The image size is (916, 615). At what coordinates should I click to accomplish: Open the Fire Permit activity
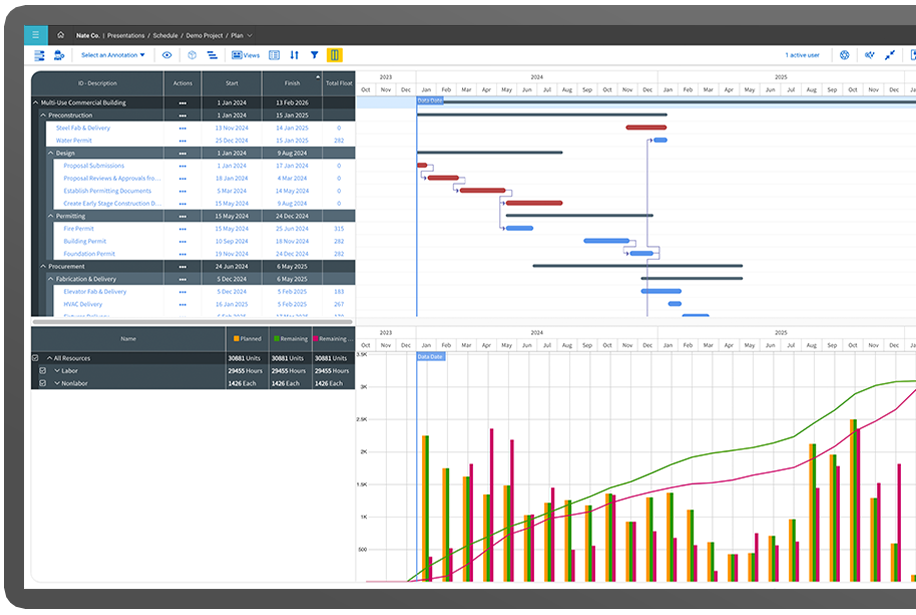pyautogui.click(x=79, y=229)
